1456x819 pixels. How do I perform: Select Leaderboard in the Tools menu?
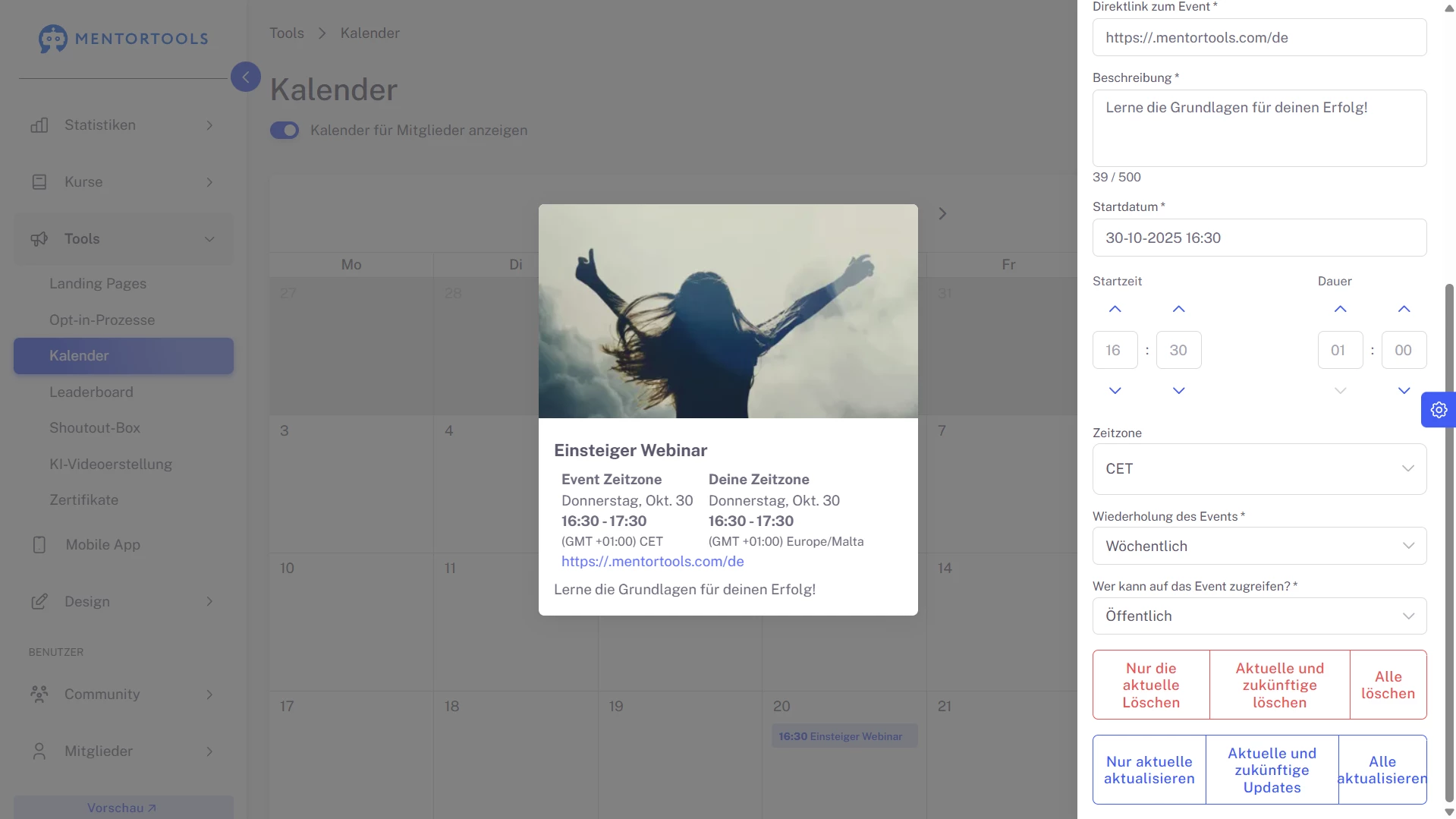91,392
